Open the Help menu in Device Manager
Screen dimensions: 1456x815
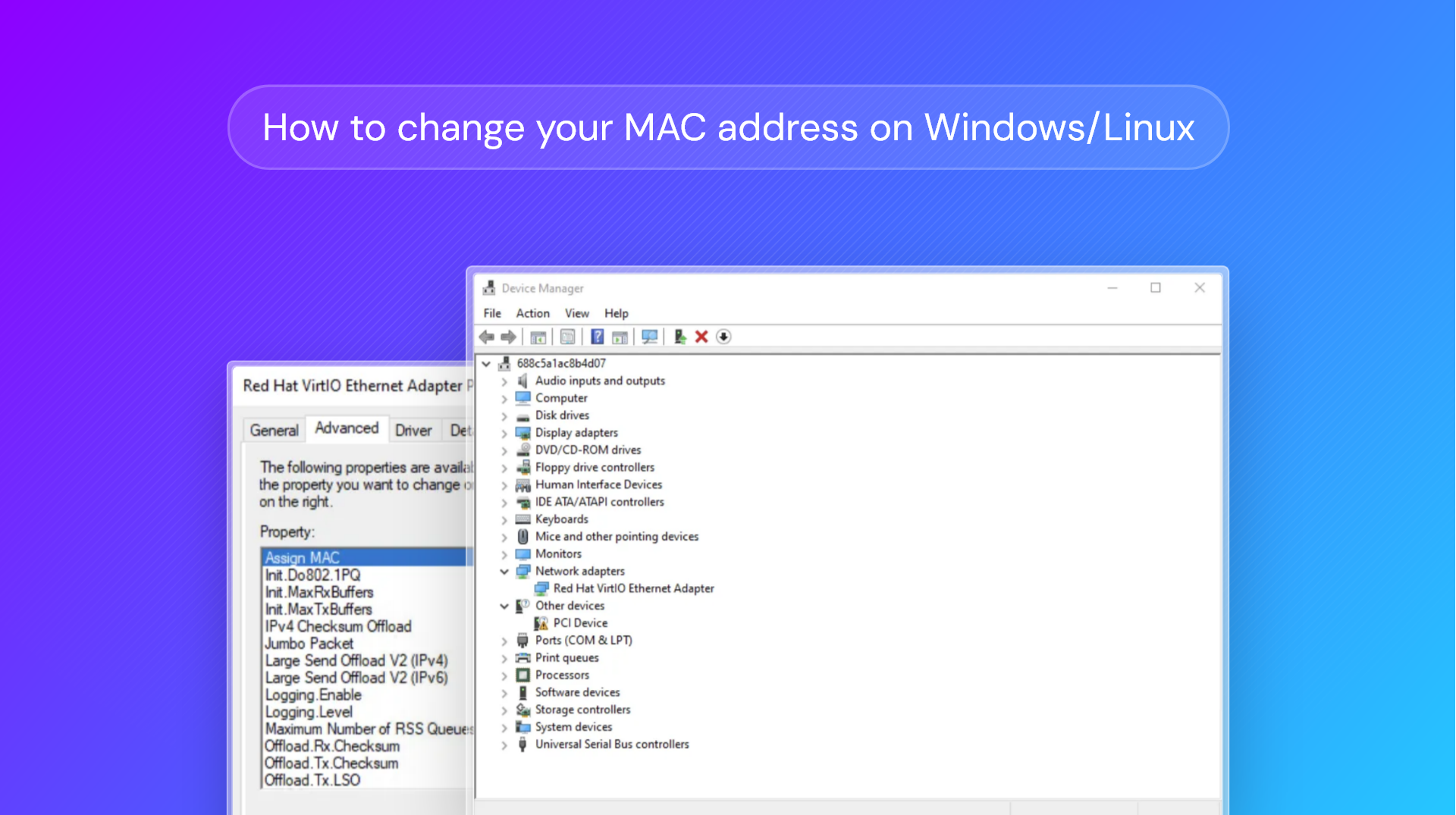click(616, 313)
